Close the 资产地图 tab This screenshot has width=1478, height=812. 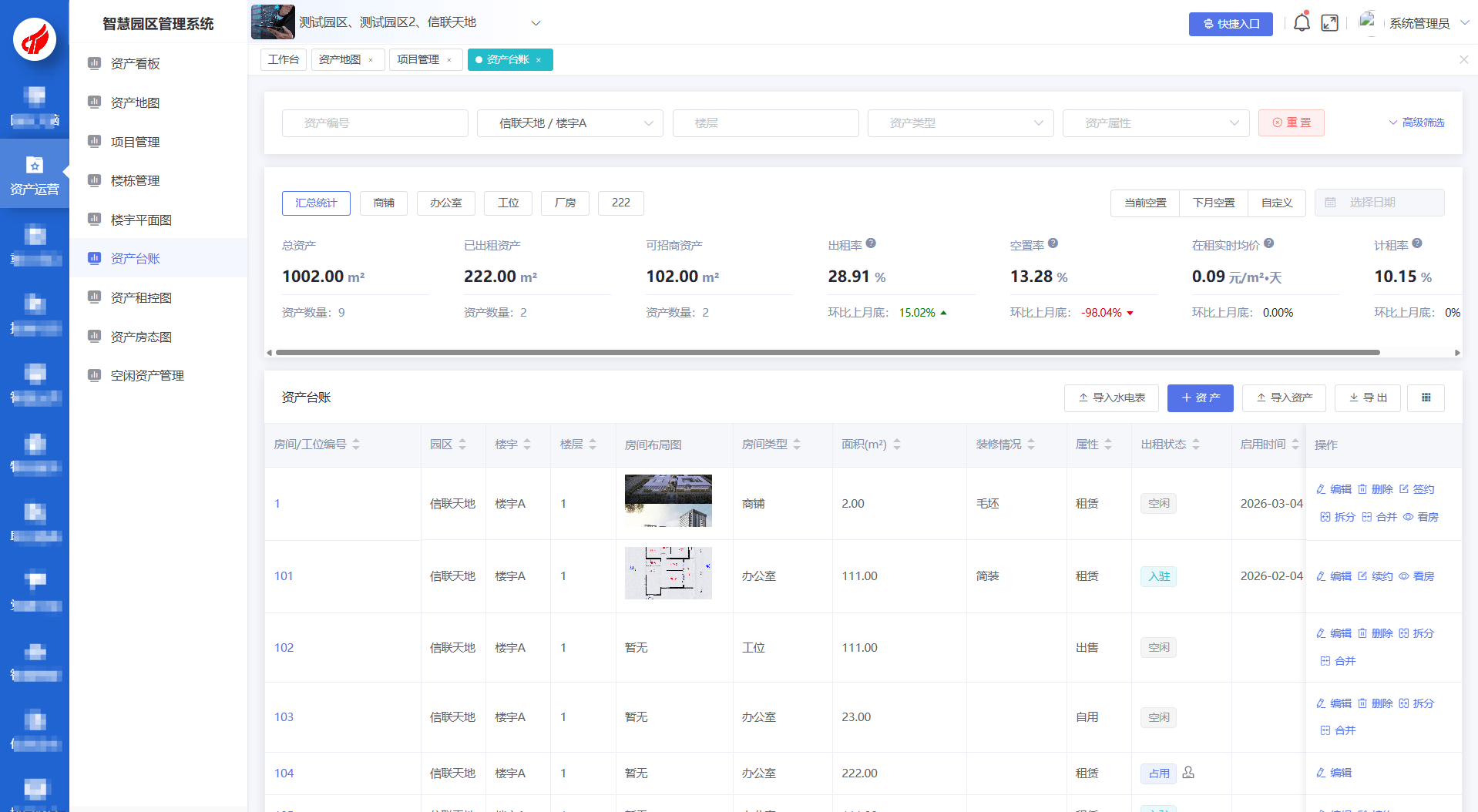pyautogui.click(x=371, y=60)
